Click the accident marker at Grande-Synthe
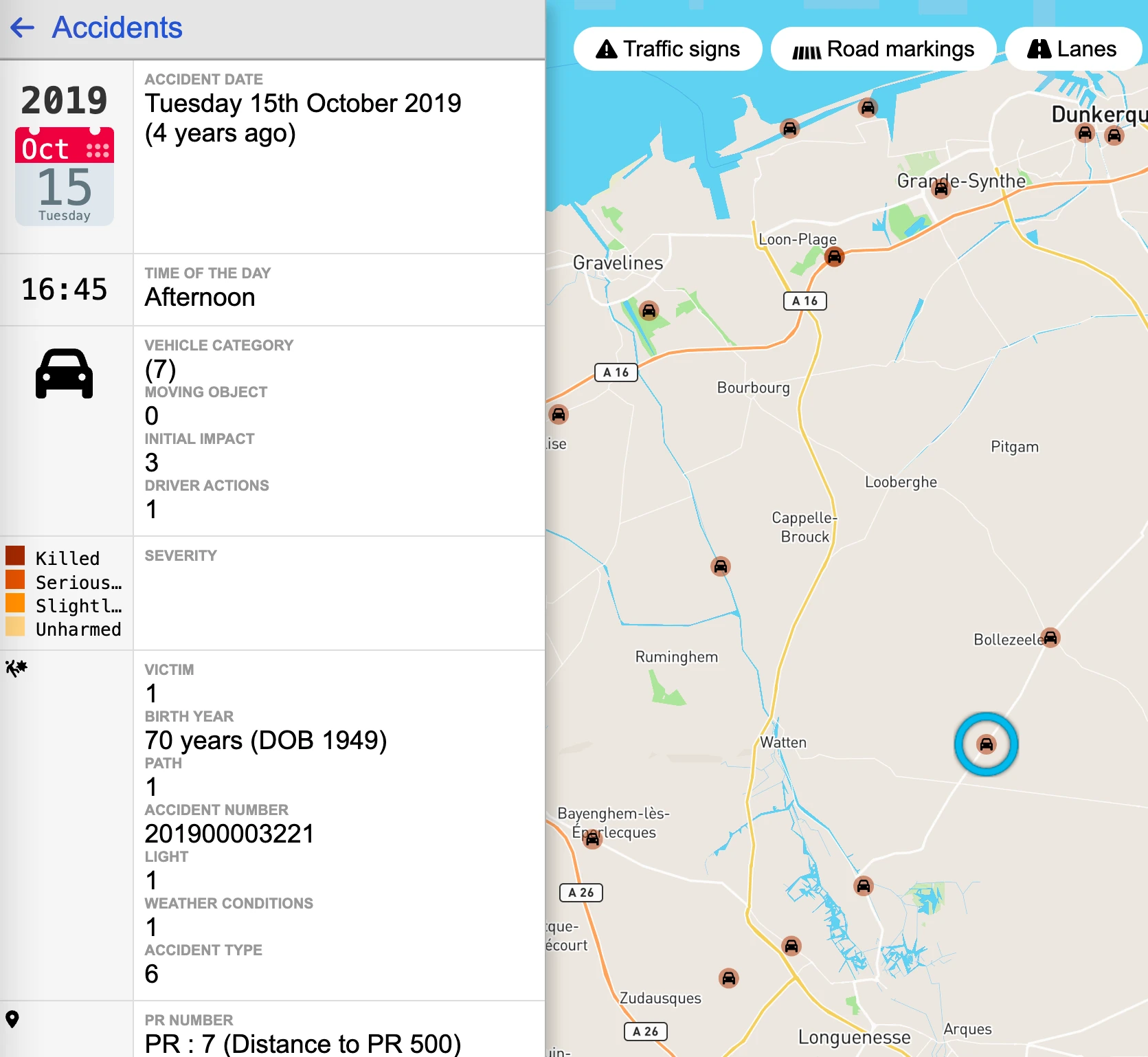Image resolution: width=1148 pixels, height=1057 pixels. point(941,188)
